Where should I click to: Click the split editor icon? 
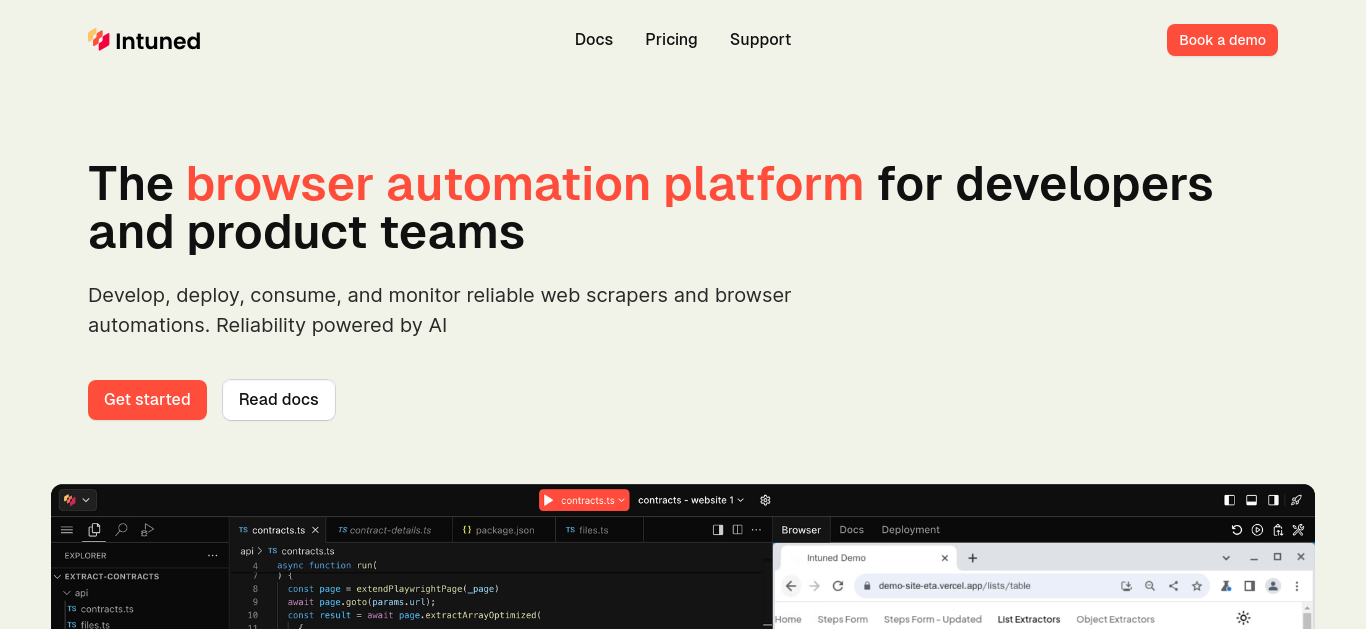pos(738,530)
